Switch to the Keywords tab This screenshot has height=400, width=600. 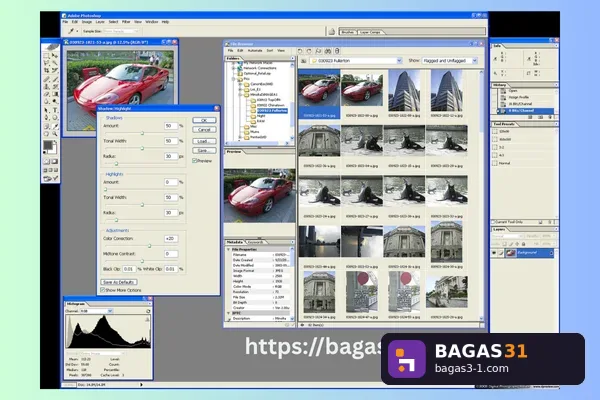click(256, 242)
